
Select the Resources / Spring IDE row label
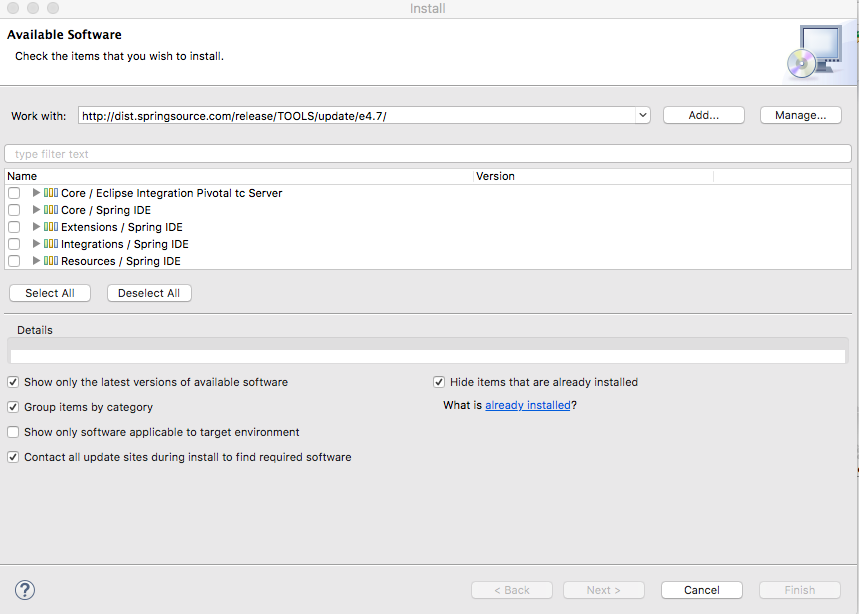point(121,261)
